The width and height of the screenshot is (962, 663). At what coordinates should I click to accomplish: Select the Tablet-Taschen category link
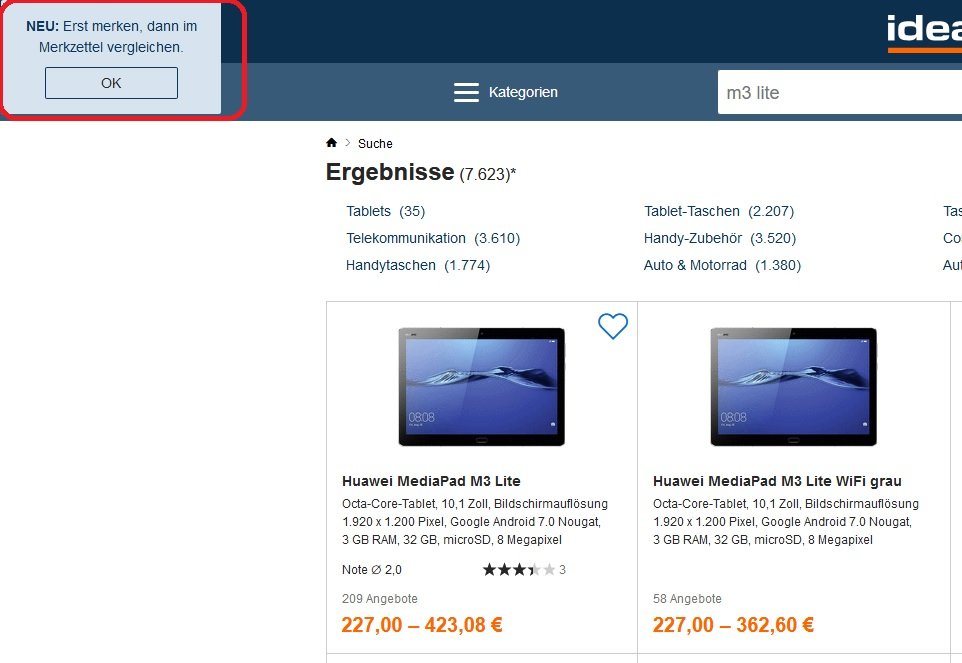click(719, 211)
